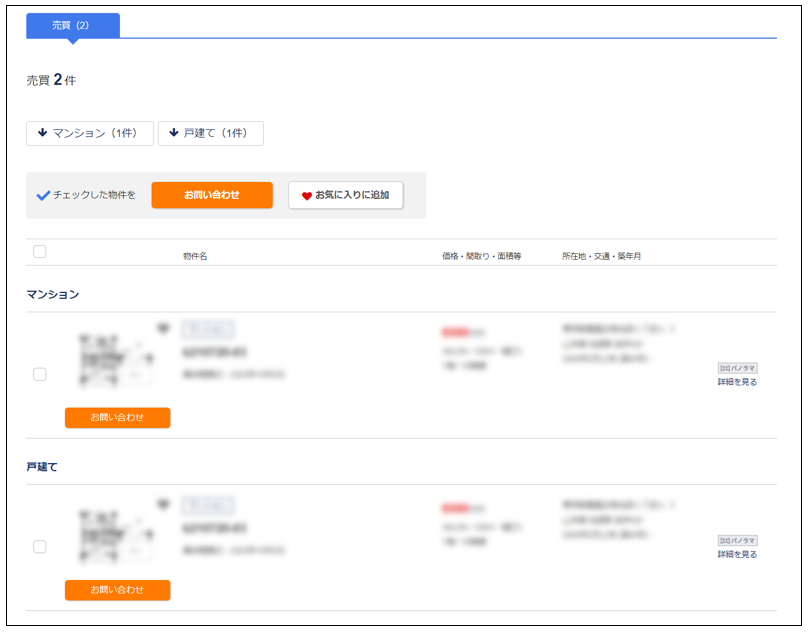The height and width of the screenshot is (633, 809).
Task: Open パノラマ icon on 戸建て listing
Action: click(737, 540)
